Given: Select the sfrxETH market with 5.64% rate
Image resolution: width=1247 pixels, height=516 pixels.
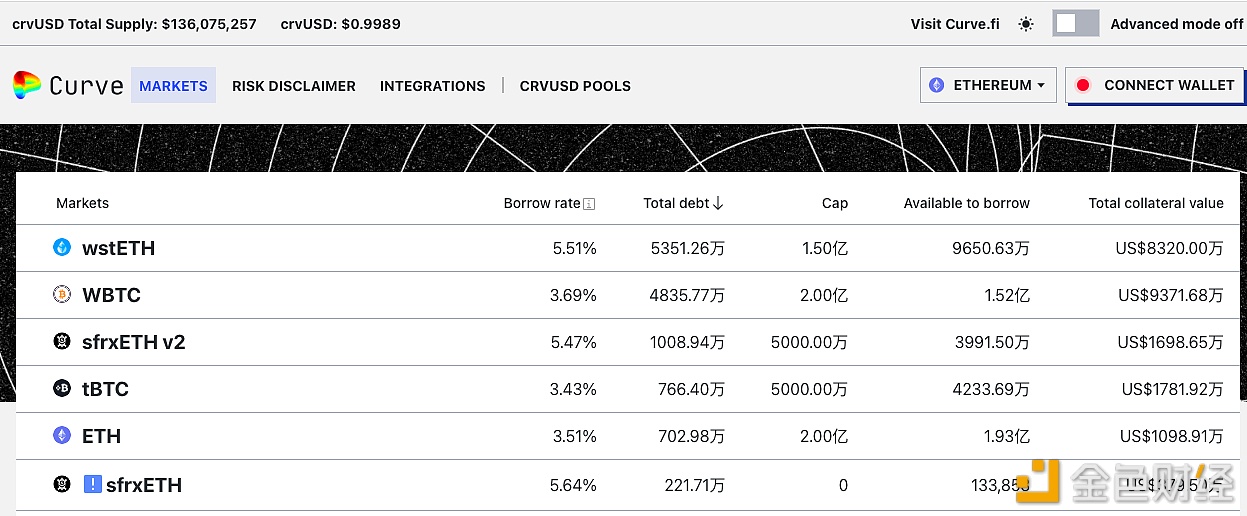Looking at the screenshot, I should click(x=144, y=485).
